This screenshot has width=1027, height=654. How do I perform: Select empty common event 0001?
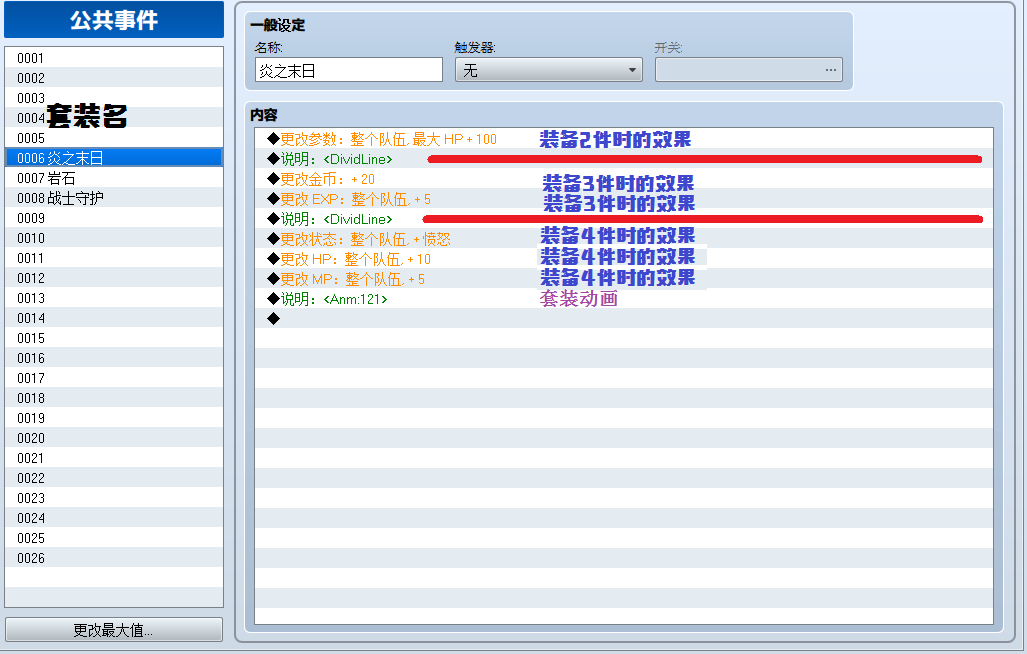(x=113, y=58)
